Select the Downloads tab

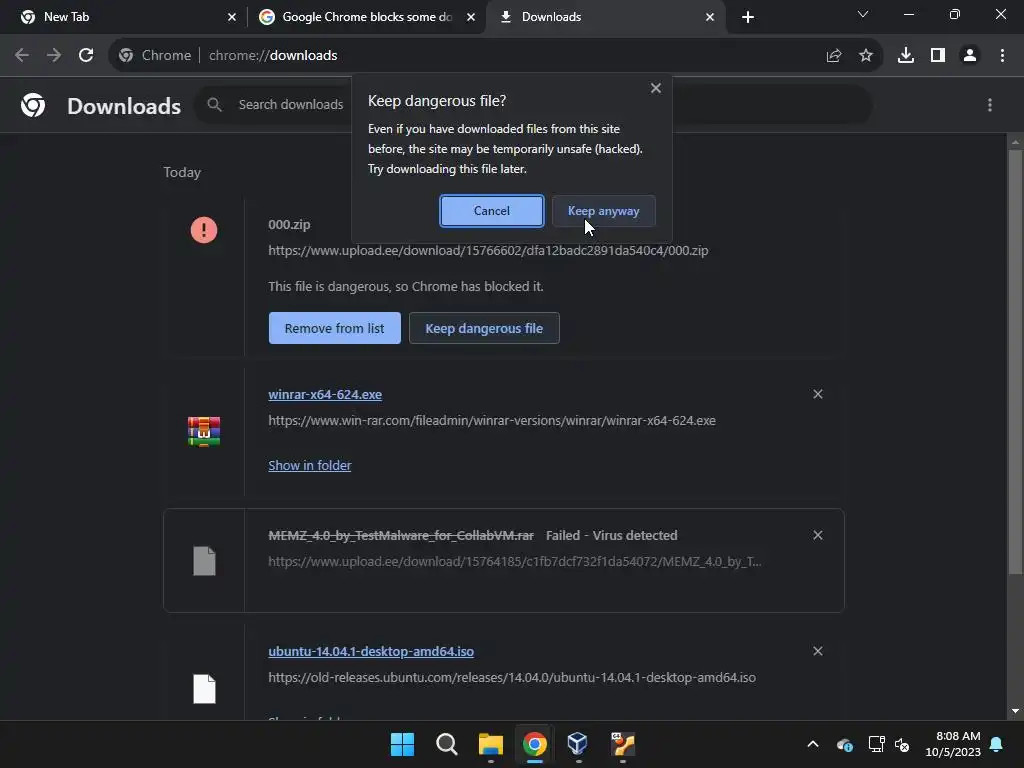605,17
